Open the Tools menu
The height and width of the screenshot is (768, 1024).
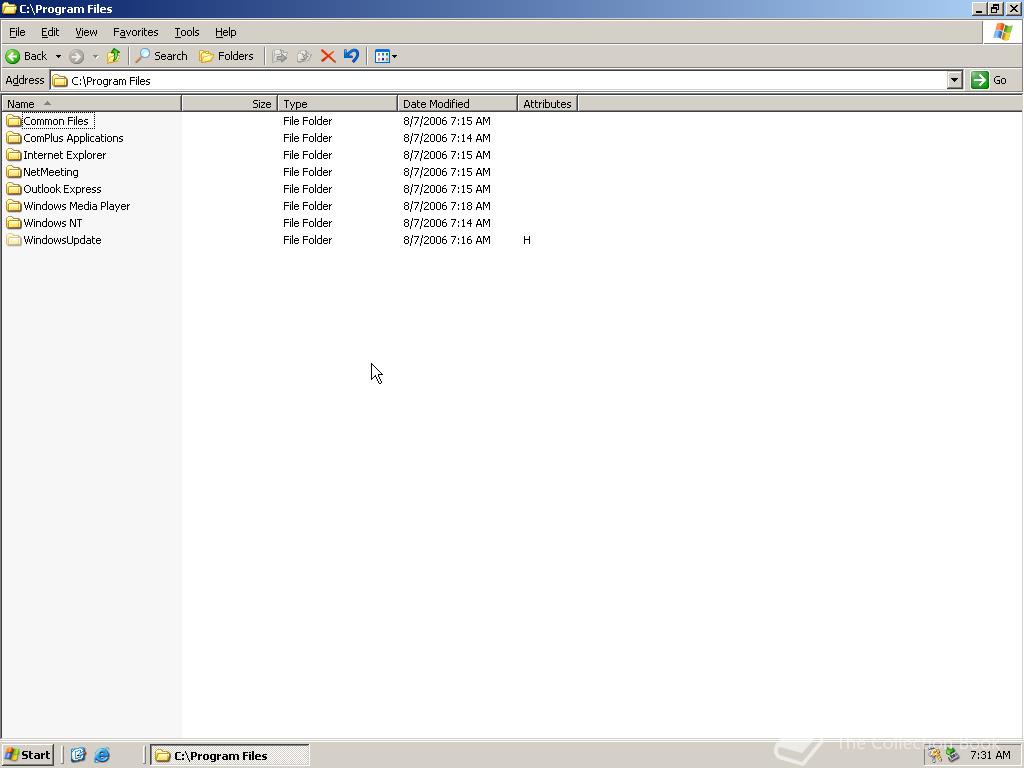186,32
